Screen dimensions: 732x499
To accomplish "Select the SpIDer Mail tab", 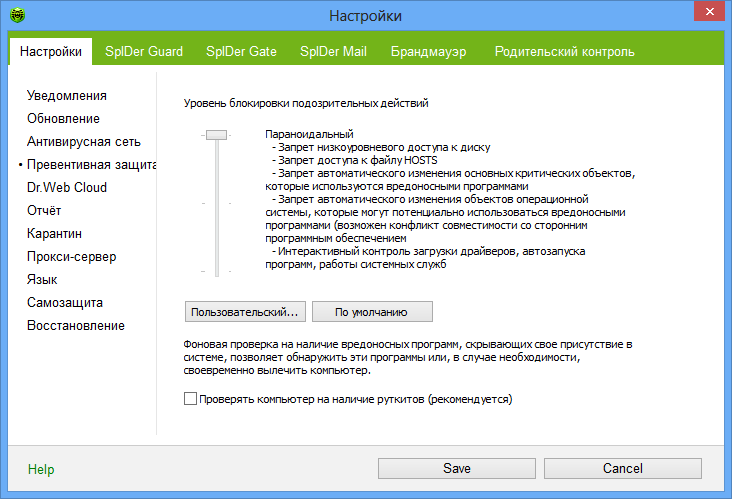I will pos(333,51).
